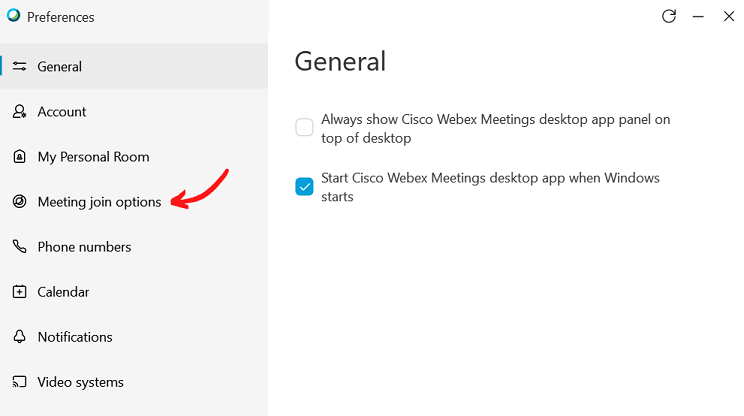Image resolution: width=744 pixels, height=416 pixels.
Task: Open the Account preferences label
Action: (62, 112)
